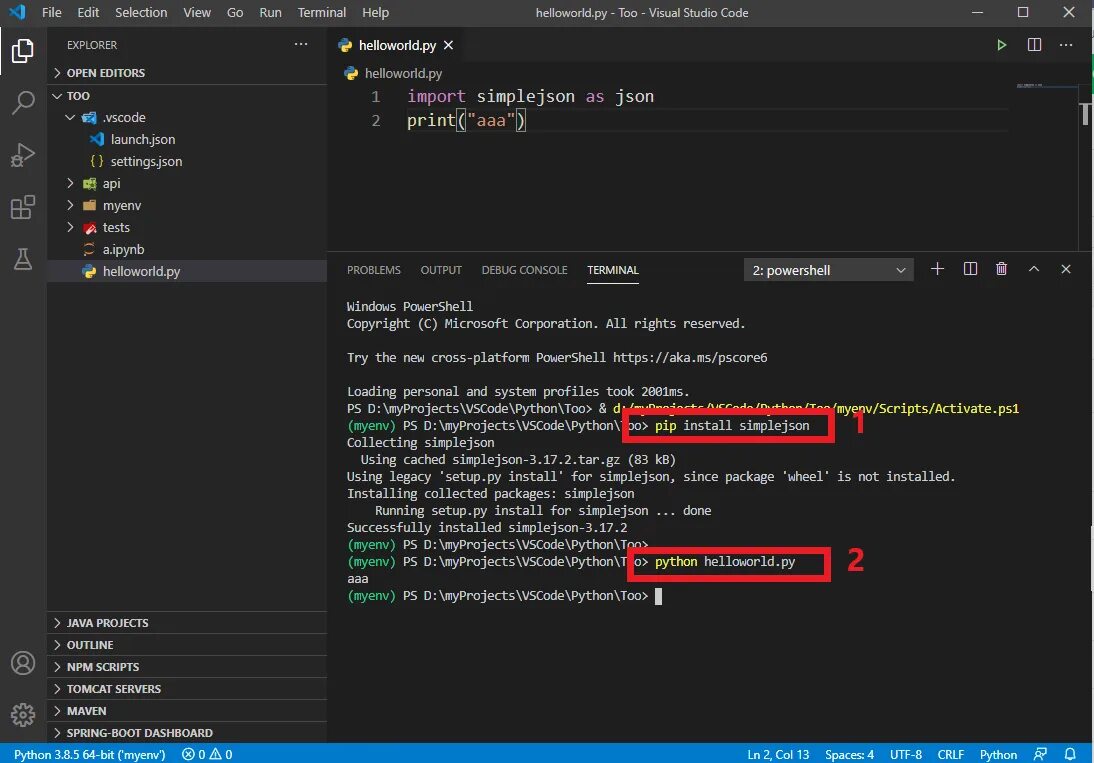This screenshot has height=763, width=1094.
Task: Maximize panel size with the up chevron
Action: (1033, 269)
